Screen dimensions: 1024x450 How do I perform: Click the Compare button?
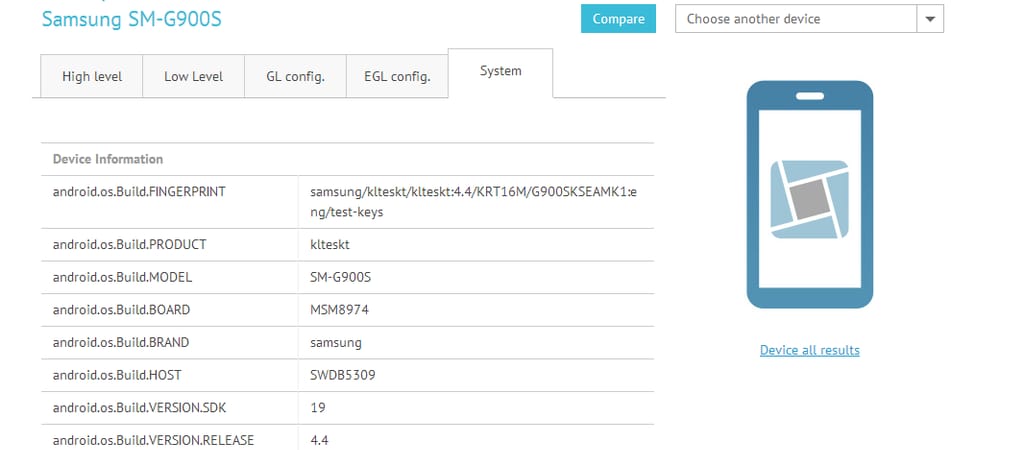(x=618, y=19)
